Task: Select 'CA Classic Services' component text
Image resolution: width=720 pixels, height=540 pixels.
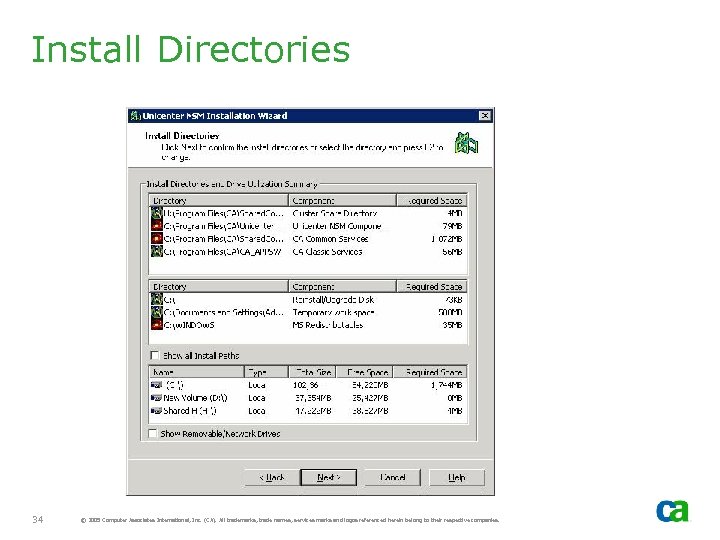Action: point(327,252)
